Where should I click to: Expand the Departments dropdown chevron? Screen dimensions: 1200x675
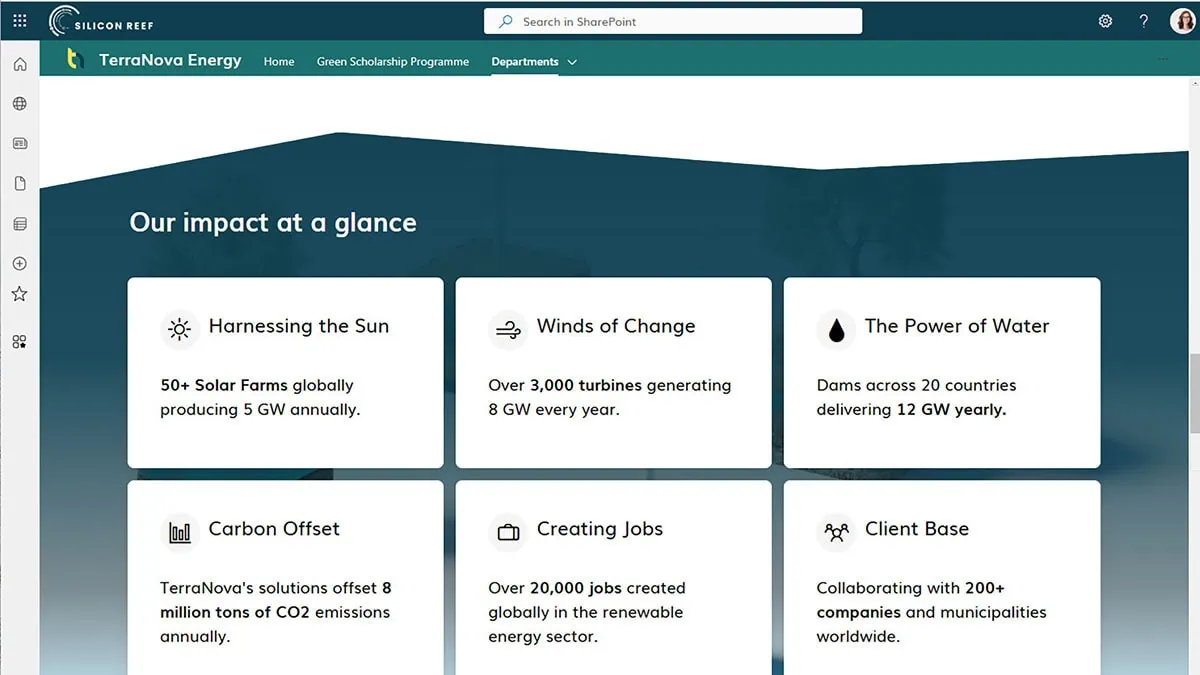tap(572, 62)
